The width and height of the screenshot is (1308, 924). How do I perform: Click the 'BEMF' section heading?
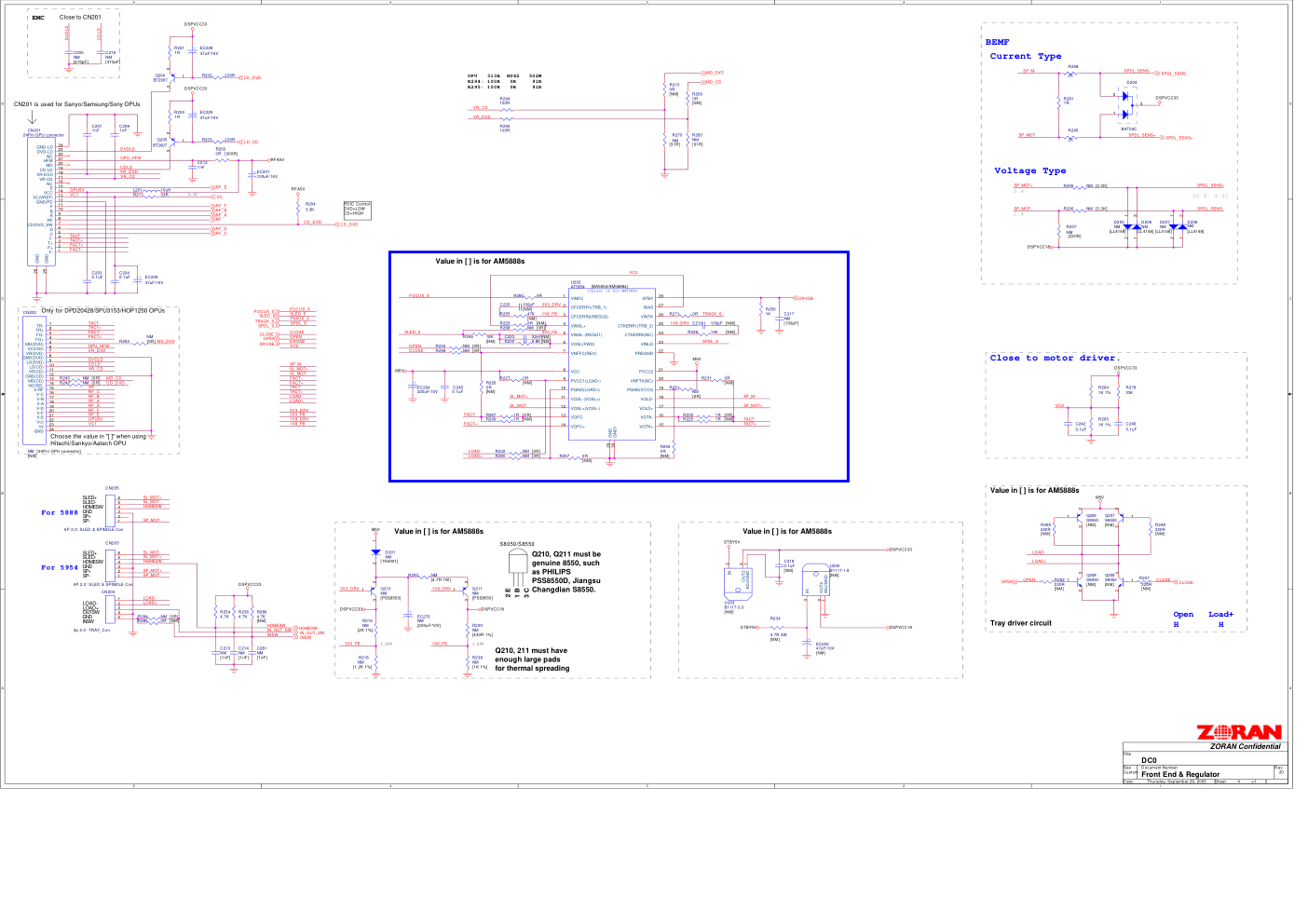[x=997, y=42]
